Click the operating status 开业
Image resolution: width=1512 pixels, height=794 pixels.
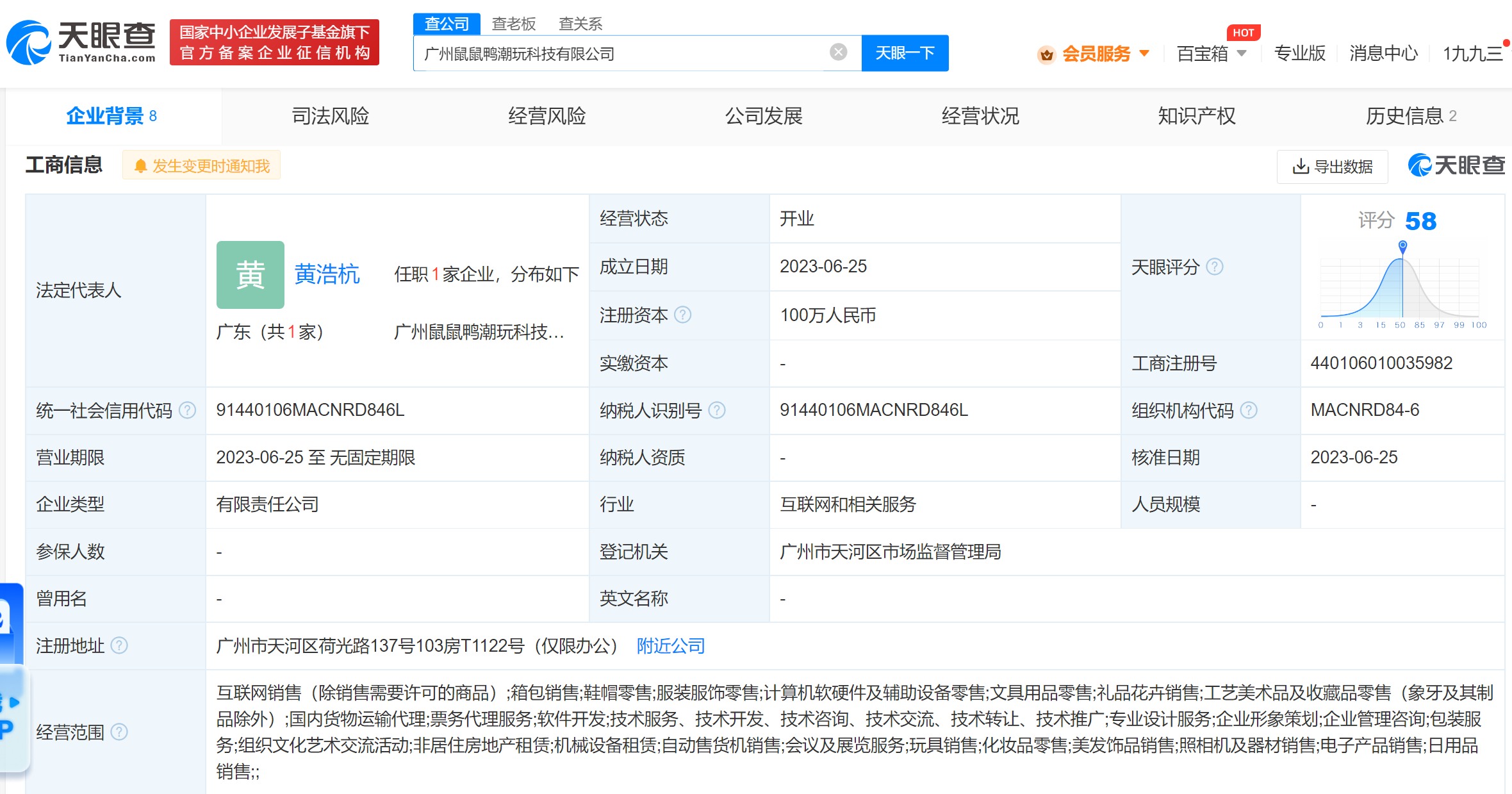pyautogui.click(x=796, y=219)
